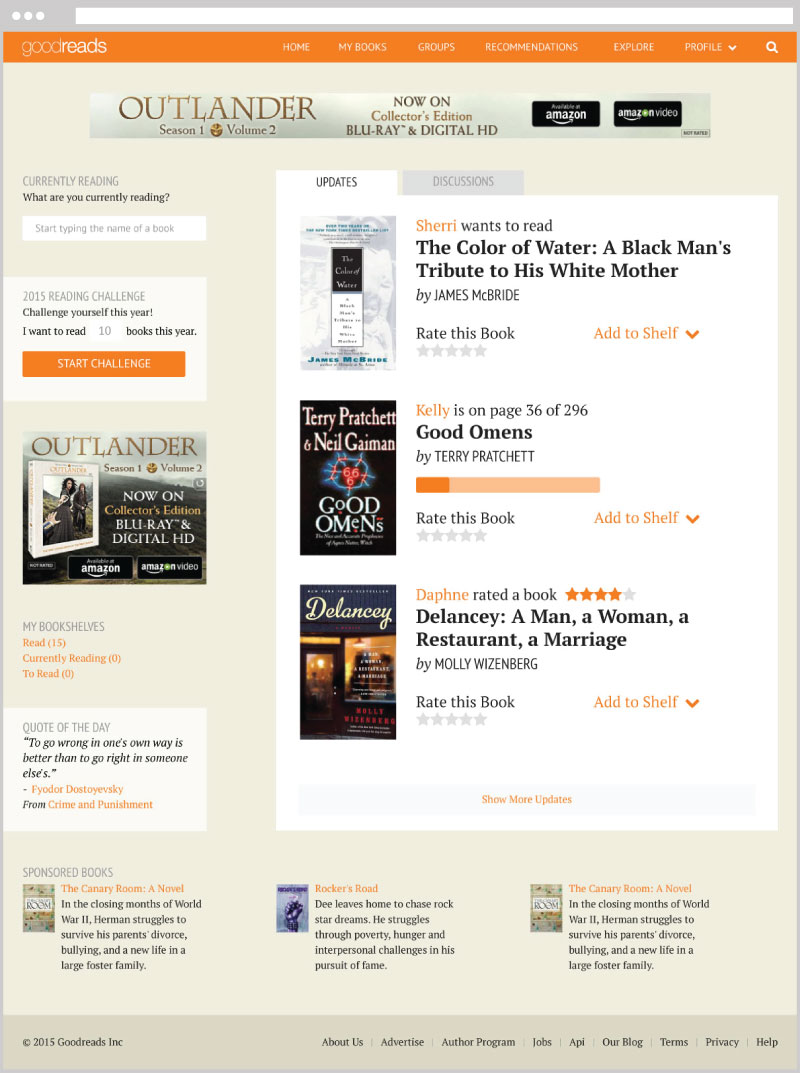The width and height of the screenshot is (800, 1073).
Task: Open Recommendations in the navigation bar
Action: 532,47
